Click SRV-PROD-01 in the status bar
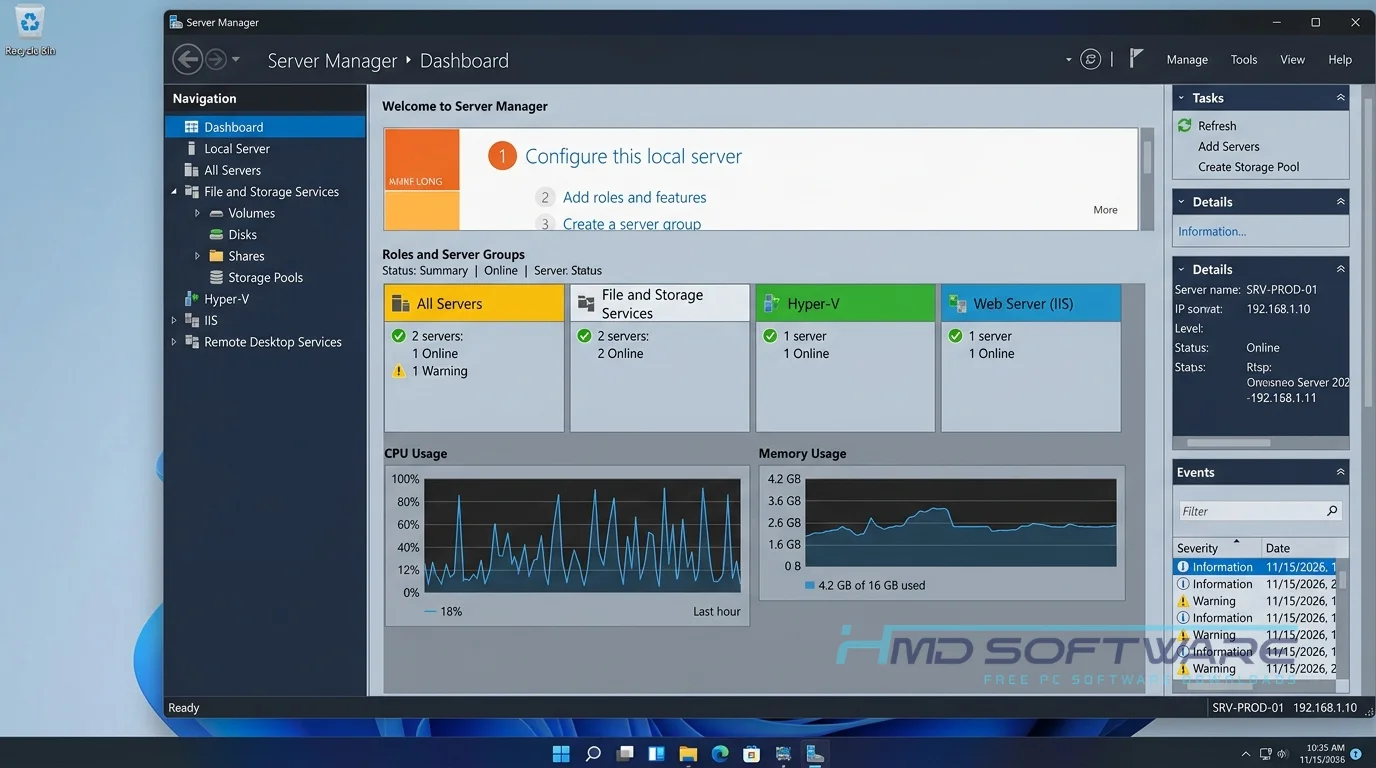The height and width of the screenshot is (768, 1376). click(x=1247, y=707)
